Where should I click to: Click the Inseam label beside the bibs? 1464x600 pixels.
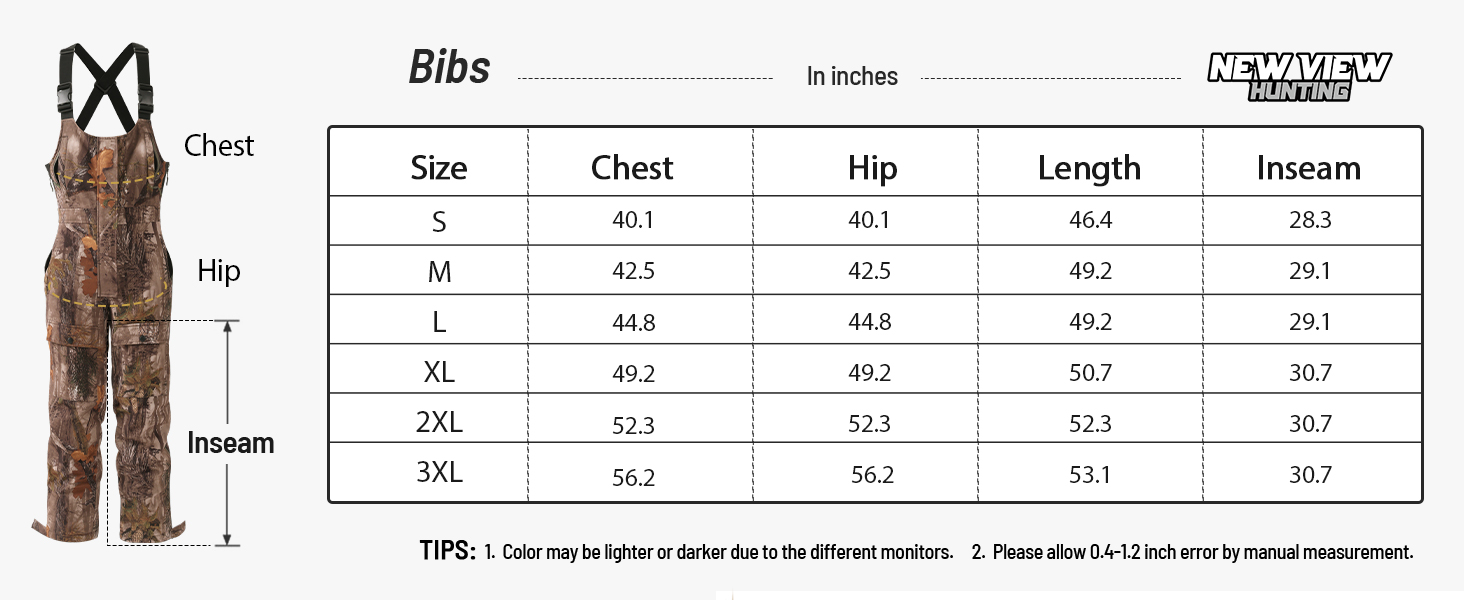(x=231, y=443)
